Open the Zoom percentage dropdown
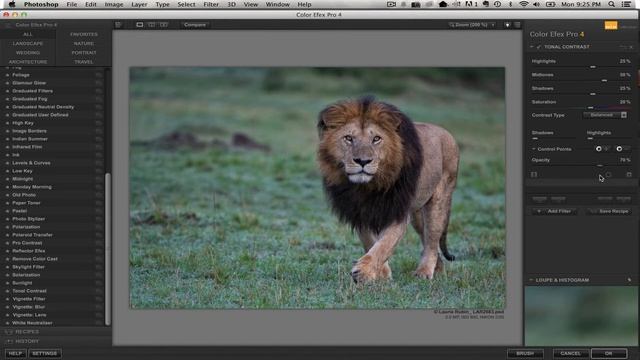The height and width of the screenshot is (360, 640). coord(473,25)
